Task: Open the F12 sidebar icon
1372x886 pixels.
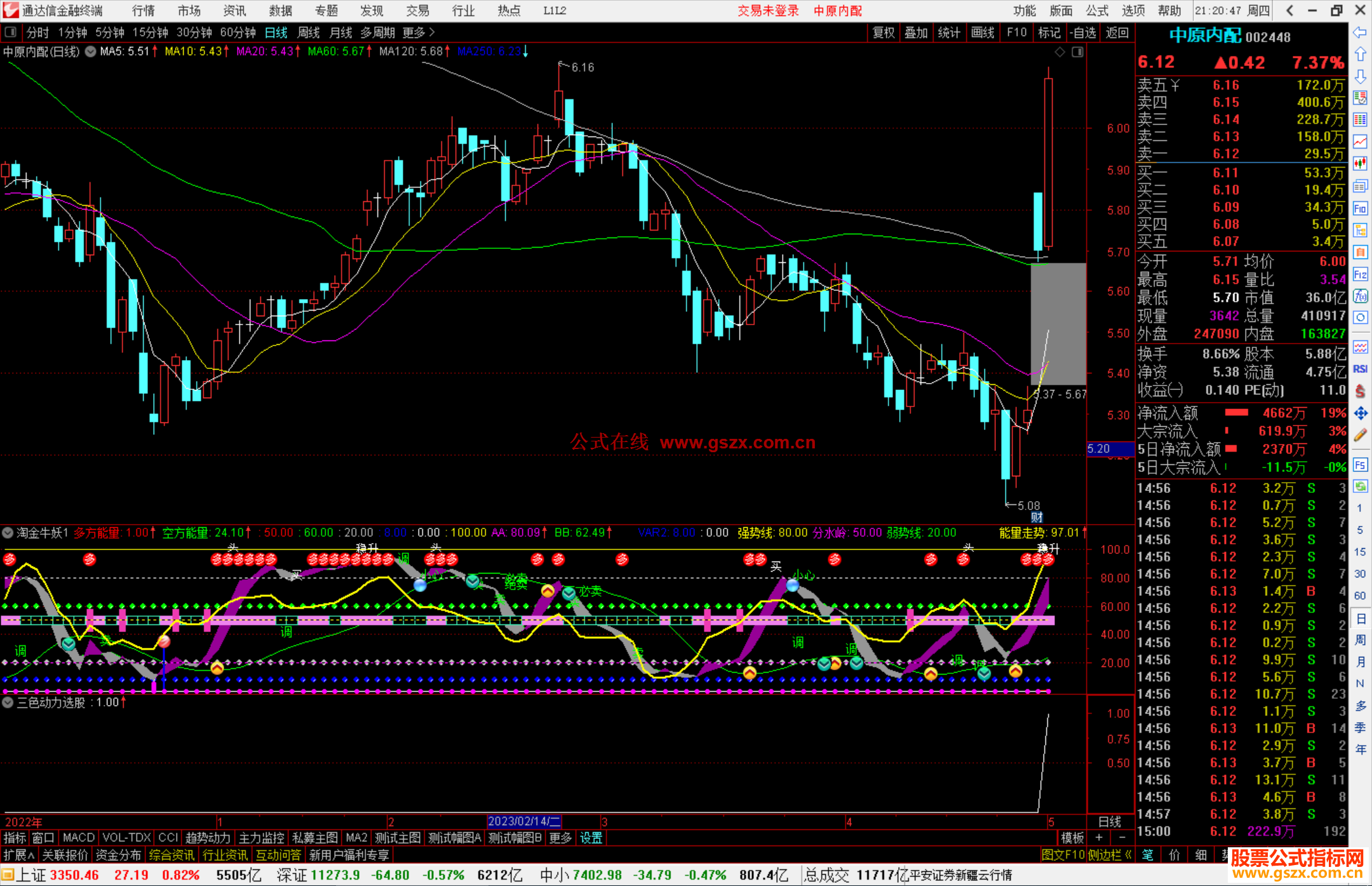Action: click(x=1360, y=274)
